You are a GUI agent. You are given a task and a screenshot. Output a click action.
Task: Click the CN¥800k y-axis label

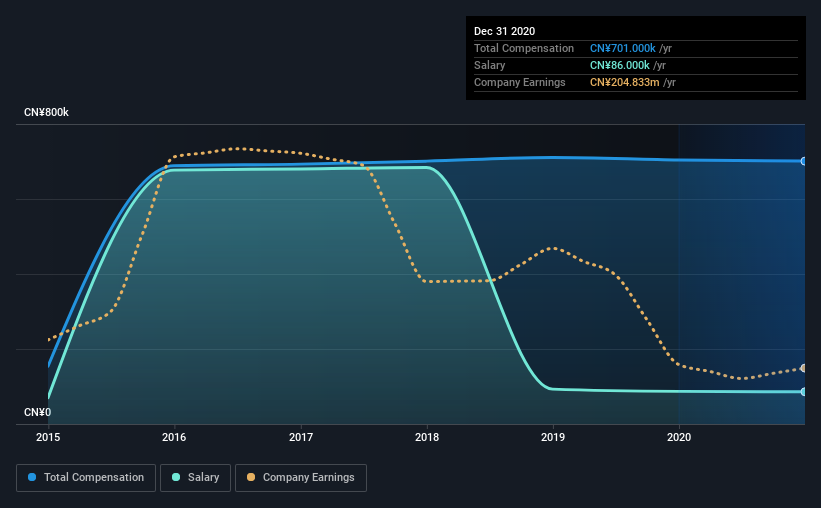coord(46,113)
